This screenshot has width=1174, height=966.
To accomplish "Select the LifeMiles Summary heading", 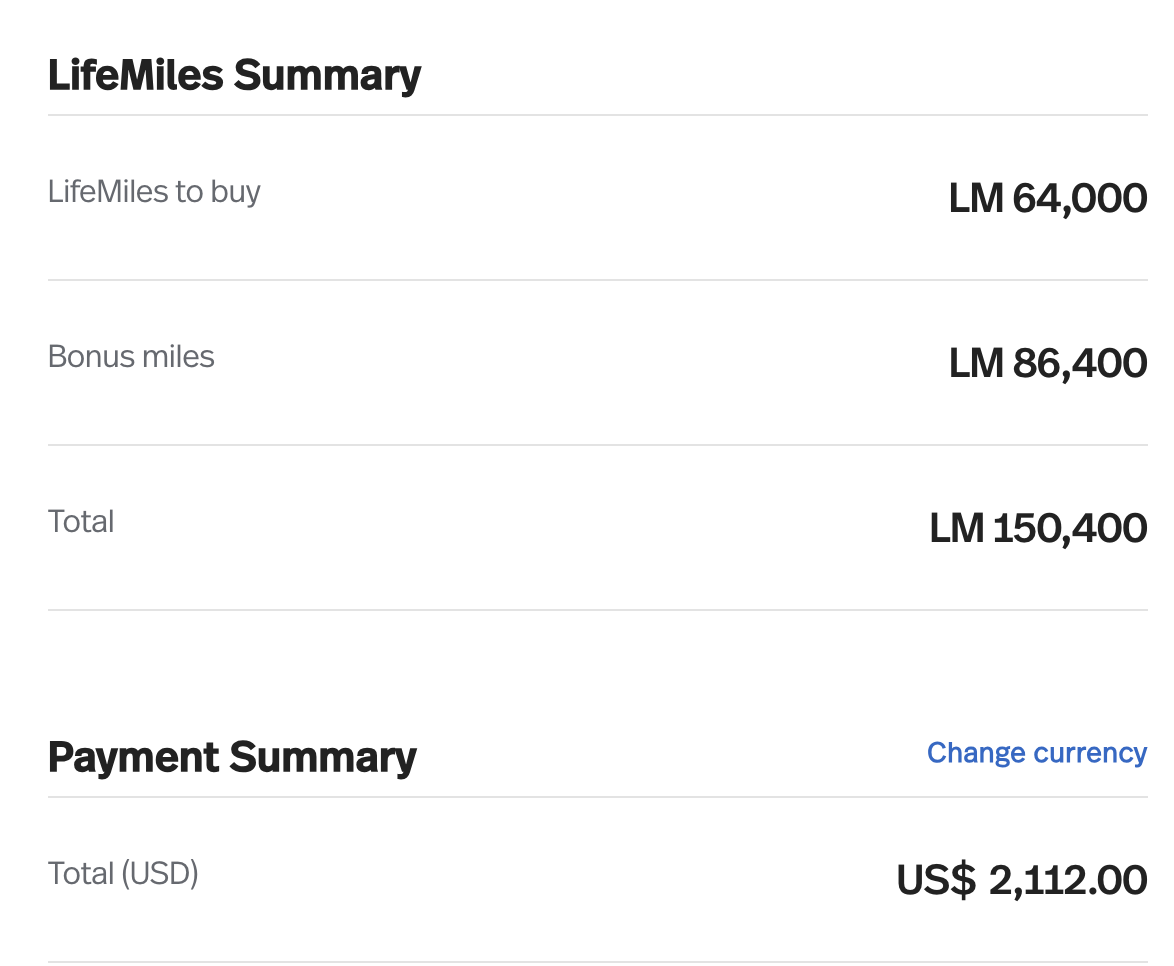I will click(234, 76).
